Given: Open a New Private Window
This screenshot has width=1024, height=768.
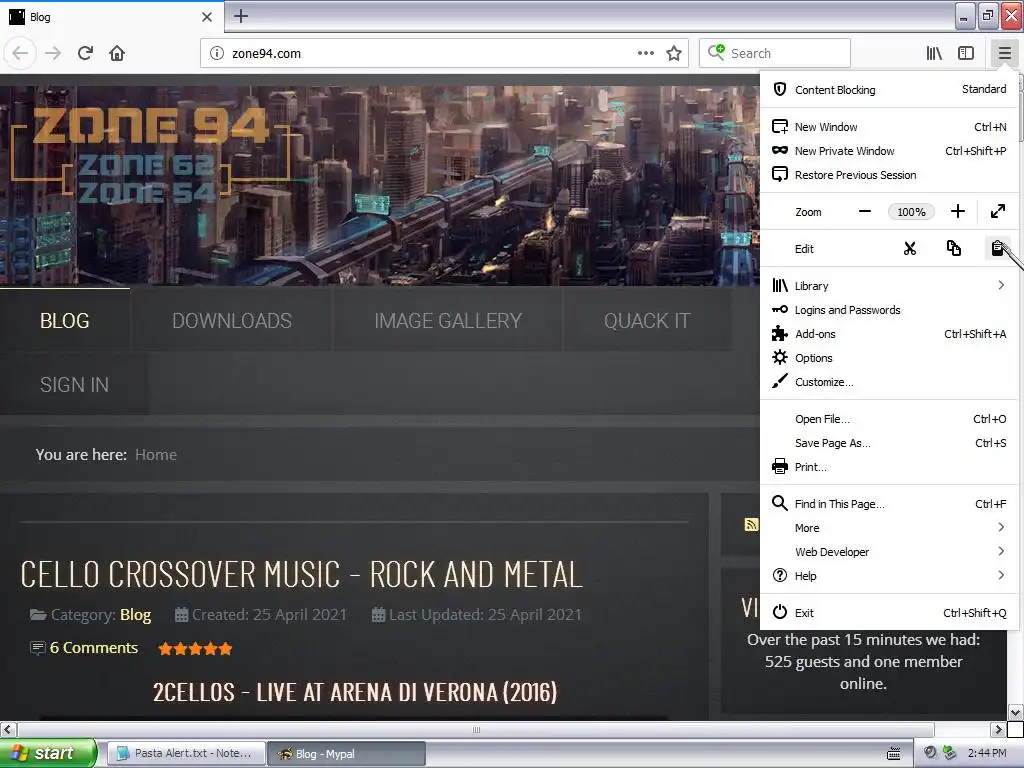Looking at the screenshot, I should click(889, 151).
